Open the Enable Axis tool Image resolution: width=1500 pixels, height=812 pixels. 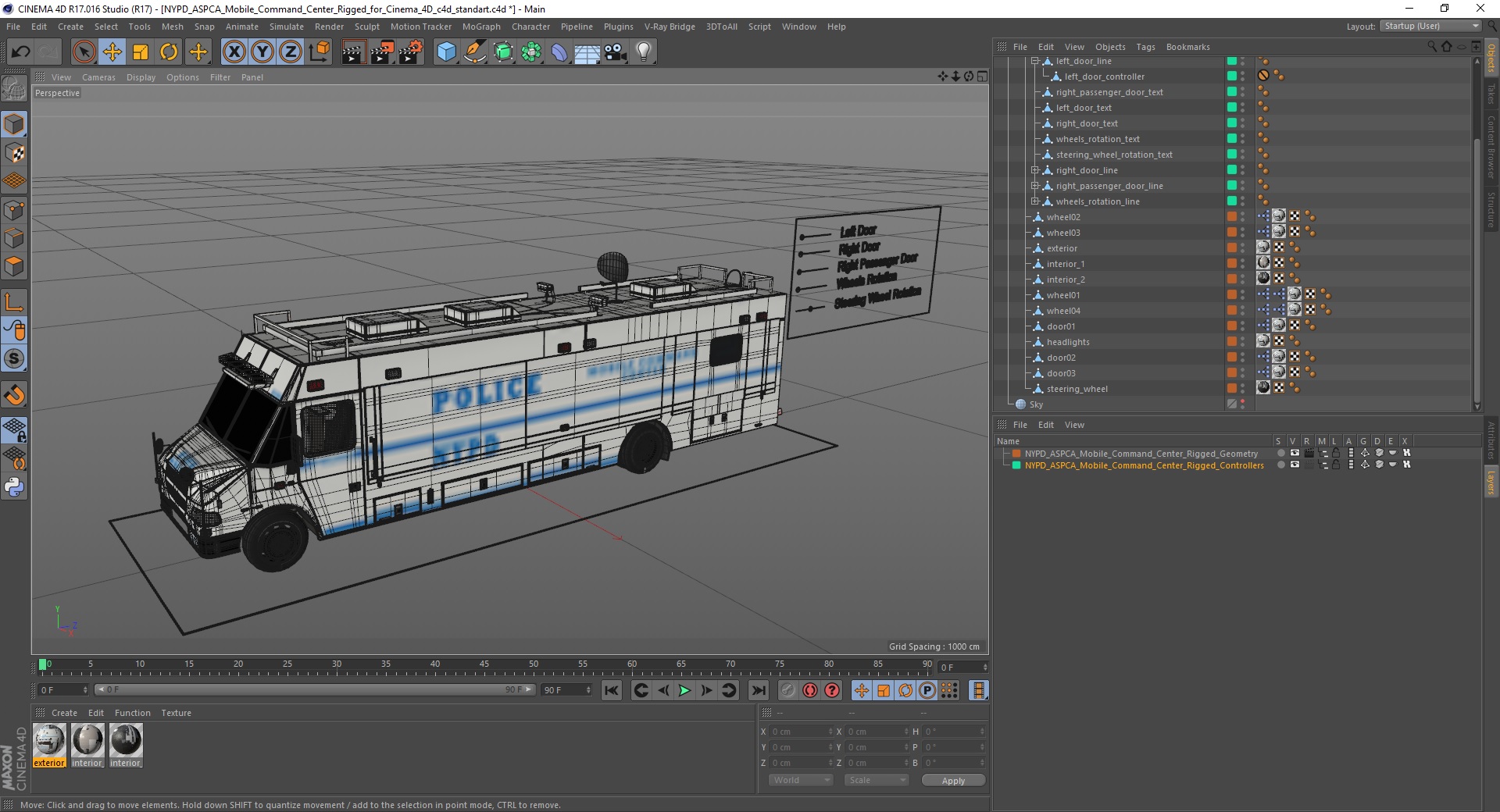[14, 302]
